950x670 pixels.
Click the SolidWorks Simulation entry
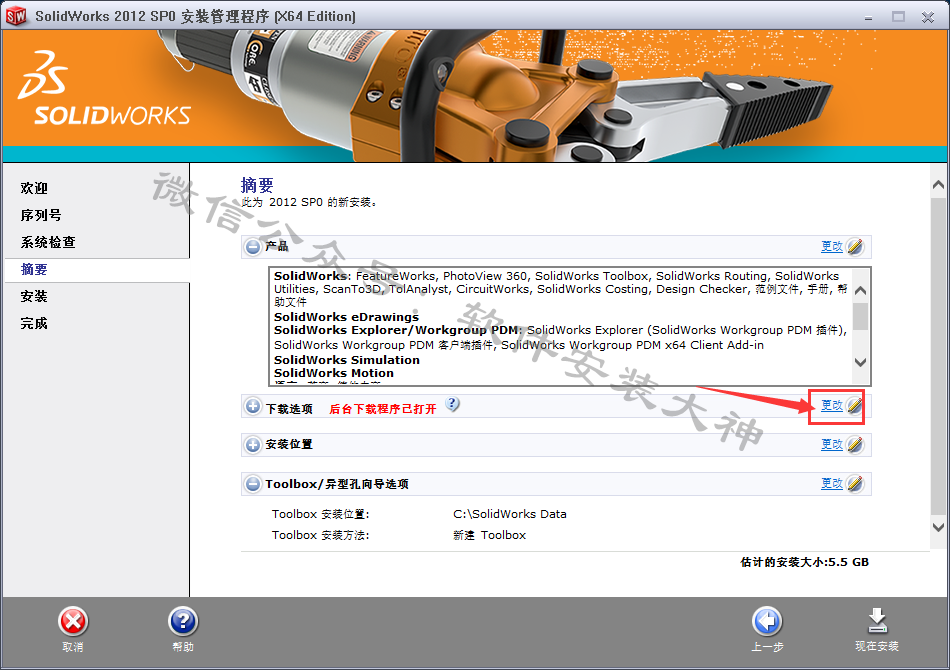347,360
